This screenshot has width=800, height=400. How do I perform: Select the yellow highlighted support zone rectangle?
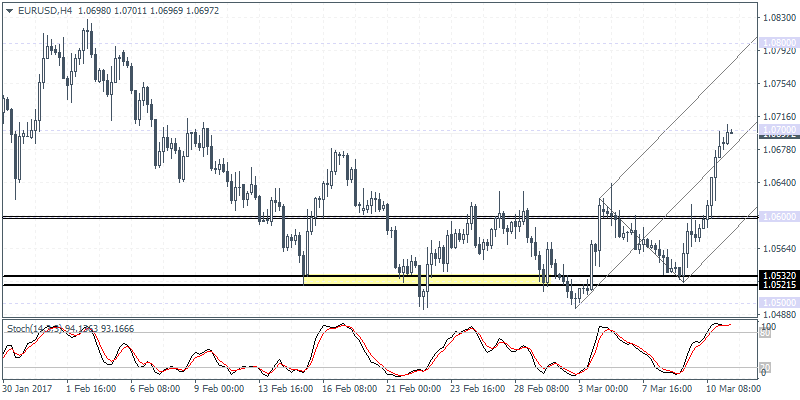pos(422,280)
